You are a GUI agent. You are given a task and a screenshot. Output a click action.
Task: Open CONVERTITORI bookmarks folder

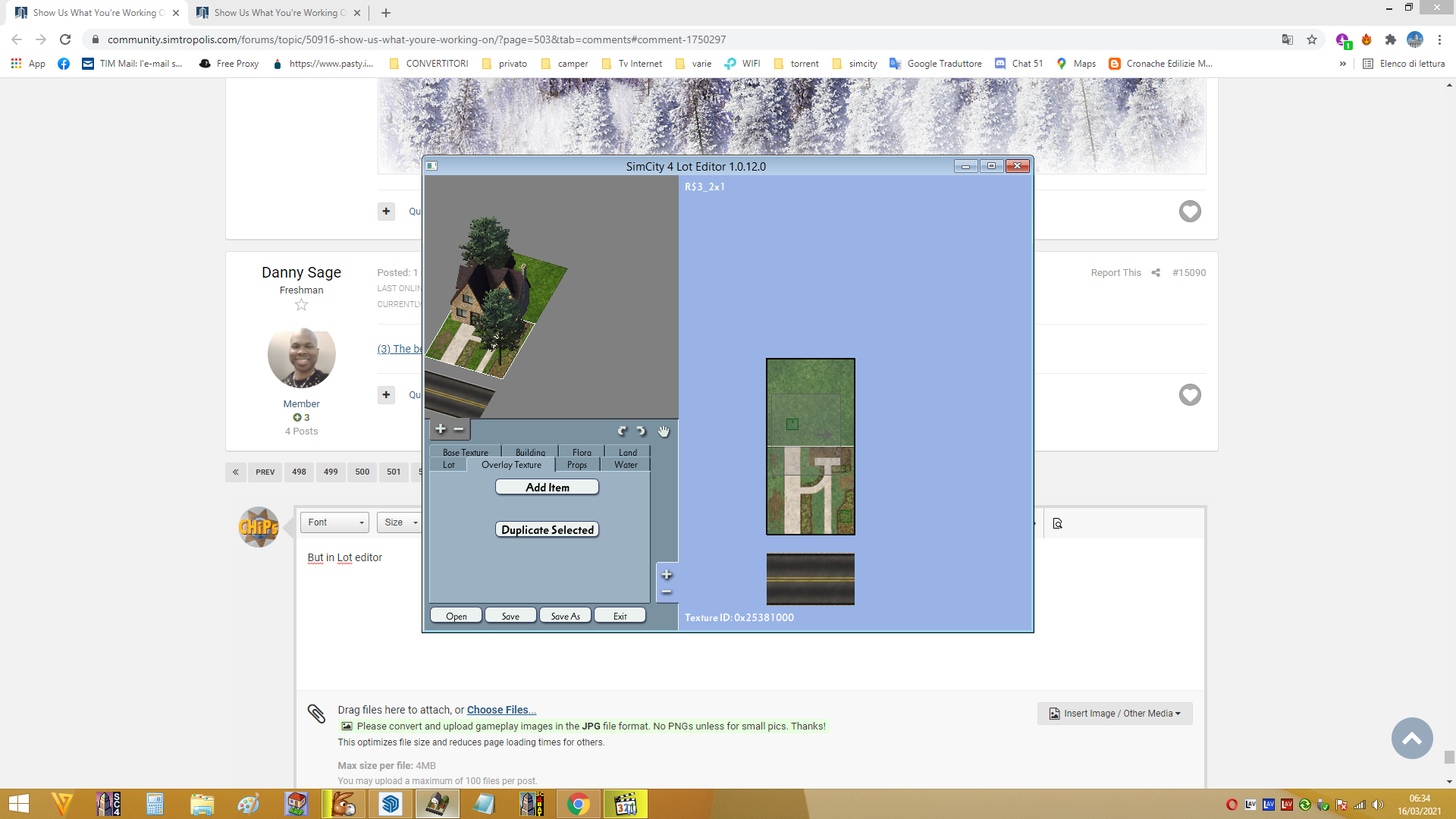(428, 64)
